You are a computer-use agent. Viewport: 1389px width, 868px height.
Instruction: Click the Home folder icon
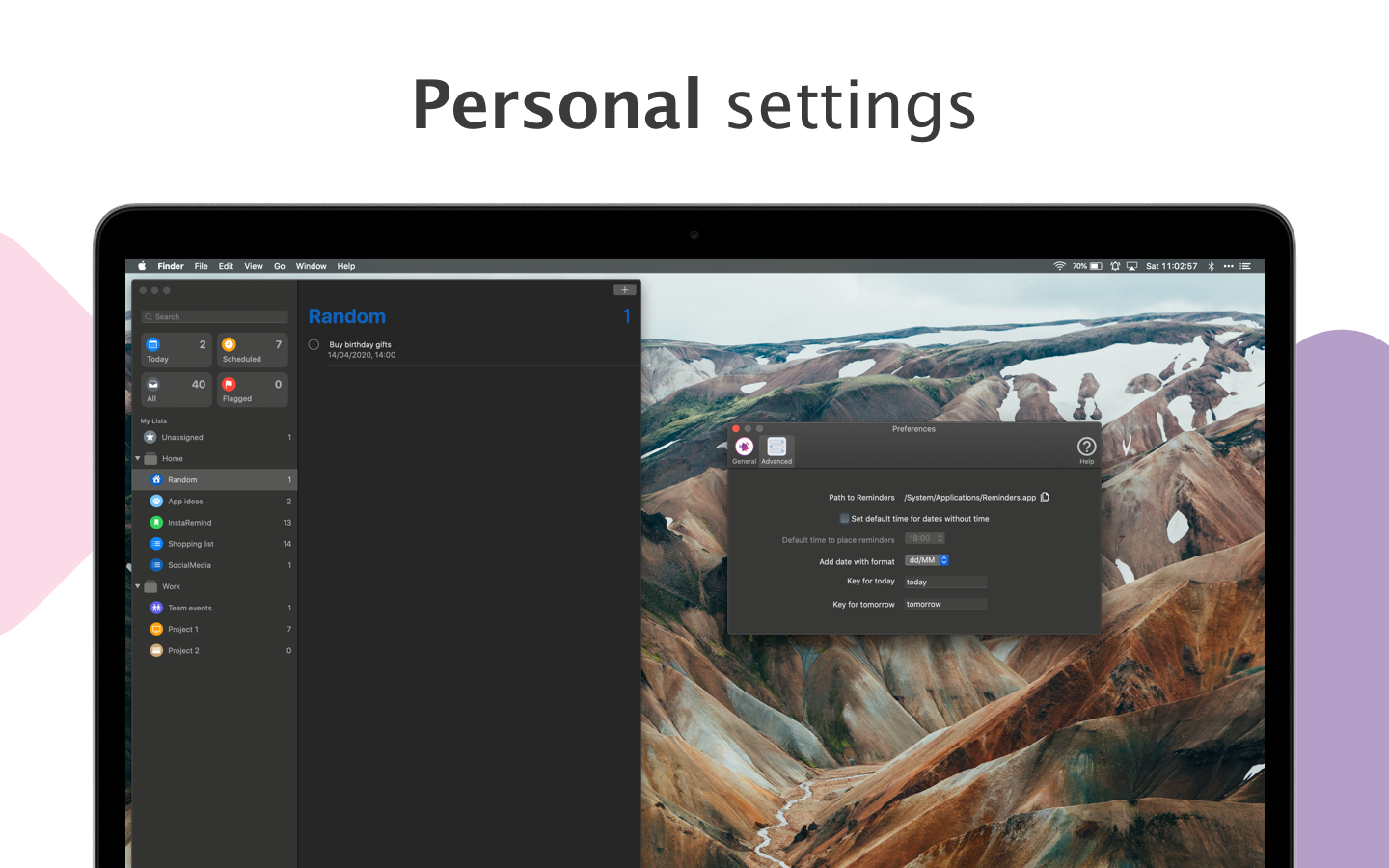point(150,459)
